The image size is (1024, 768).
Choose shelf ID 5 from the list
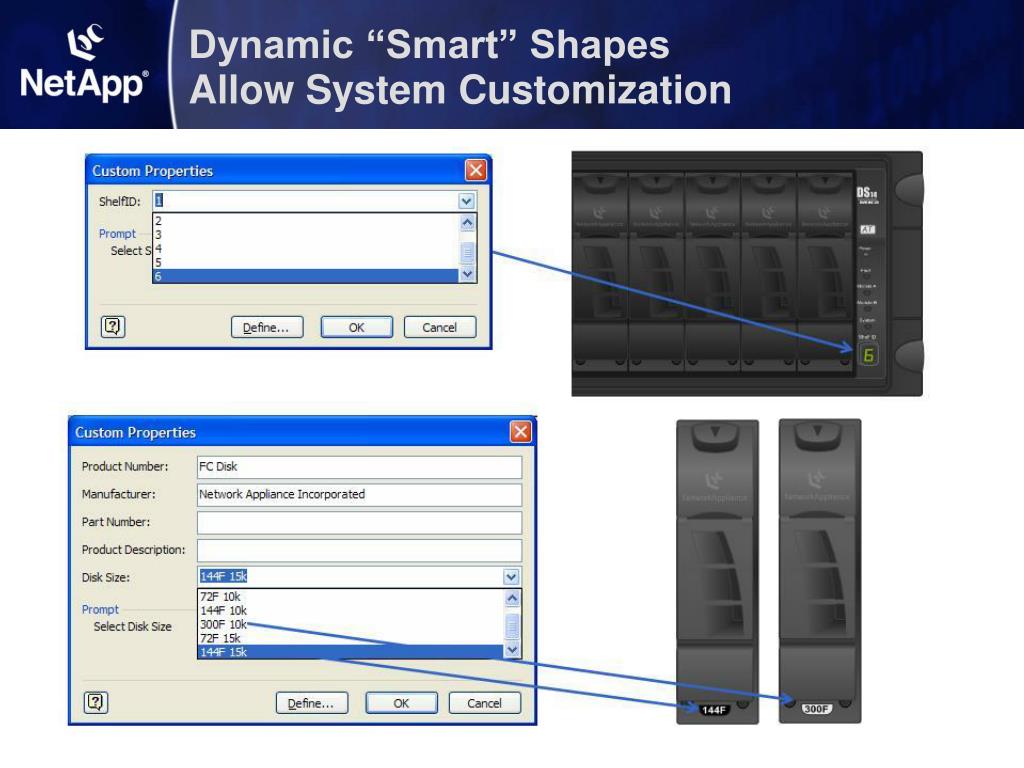pos(306,262)
